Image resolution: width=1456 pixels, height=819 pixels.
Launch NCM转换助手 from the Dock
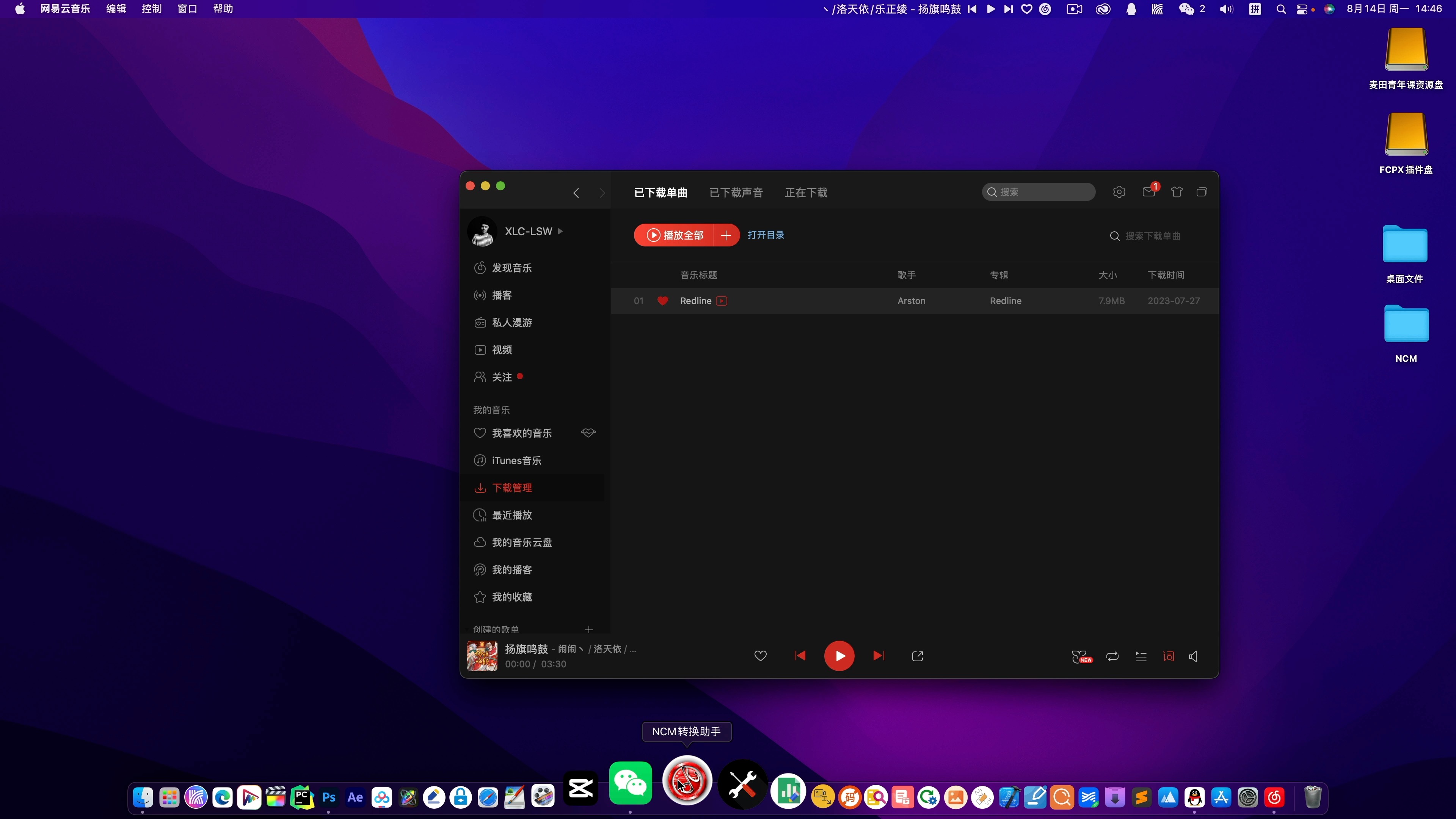(x=687, y=781)
